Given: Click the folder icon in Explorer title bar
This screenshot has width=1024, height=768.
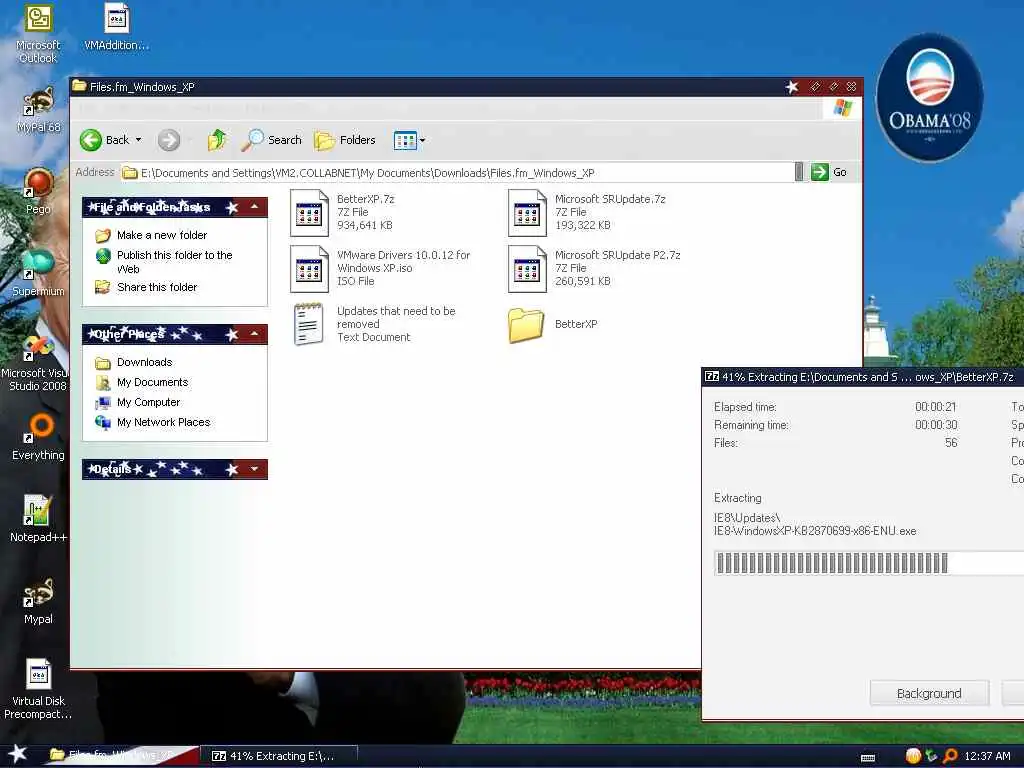Looking at the screenshot, I should (x=79, y=86).
